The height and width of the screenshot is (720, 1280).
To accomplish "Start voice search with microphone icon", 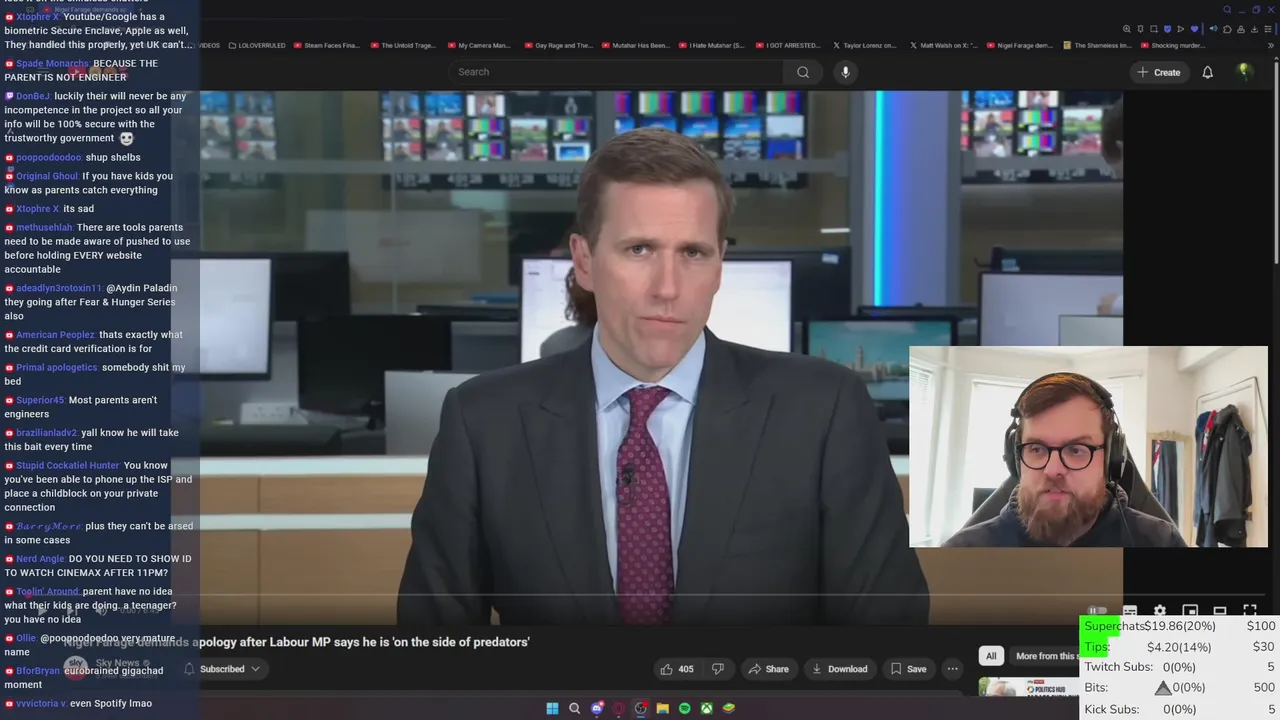I will (x=845, y=72).
